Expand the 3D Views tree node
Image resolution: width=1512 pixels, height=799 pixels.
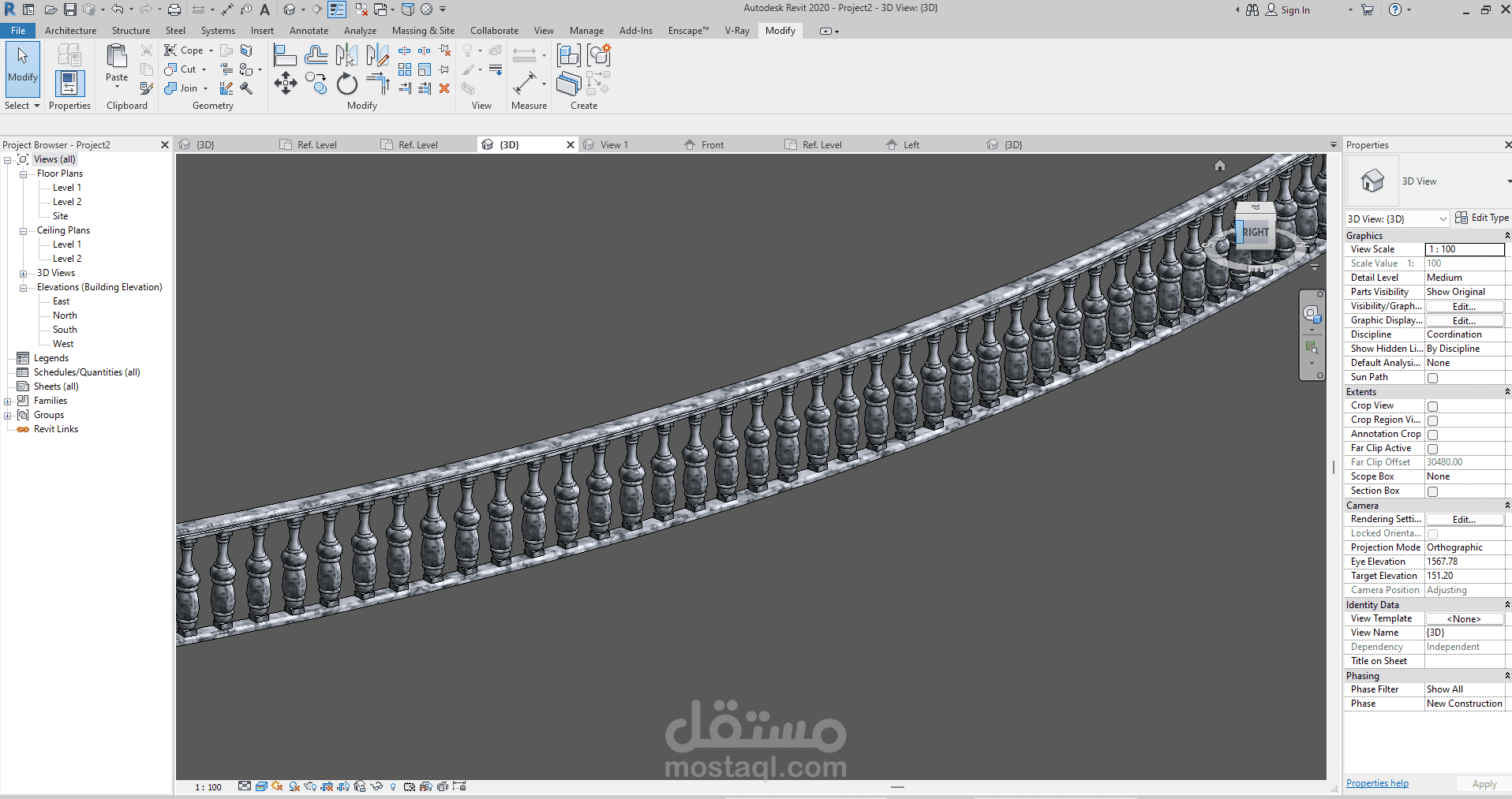24,274
